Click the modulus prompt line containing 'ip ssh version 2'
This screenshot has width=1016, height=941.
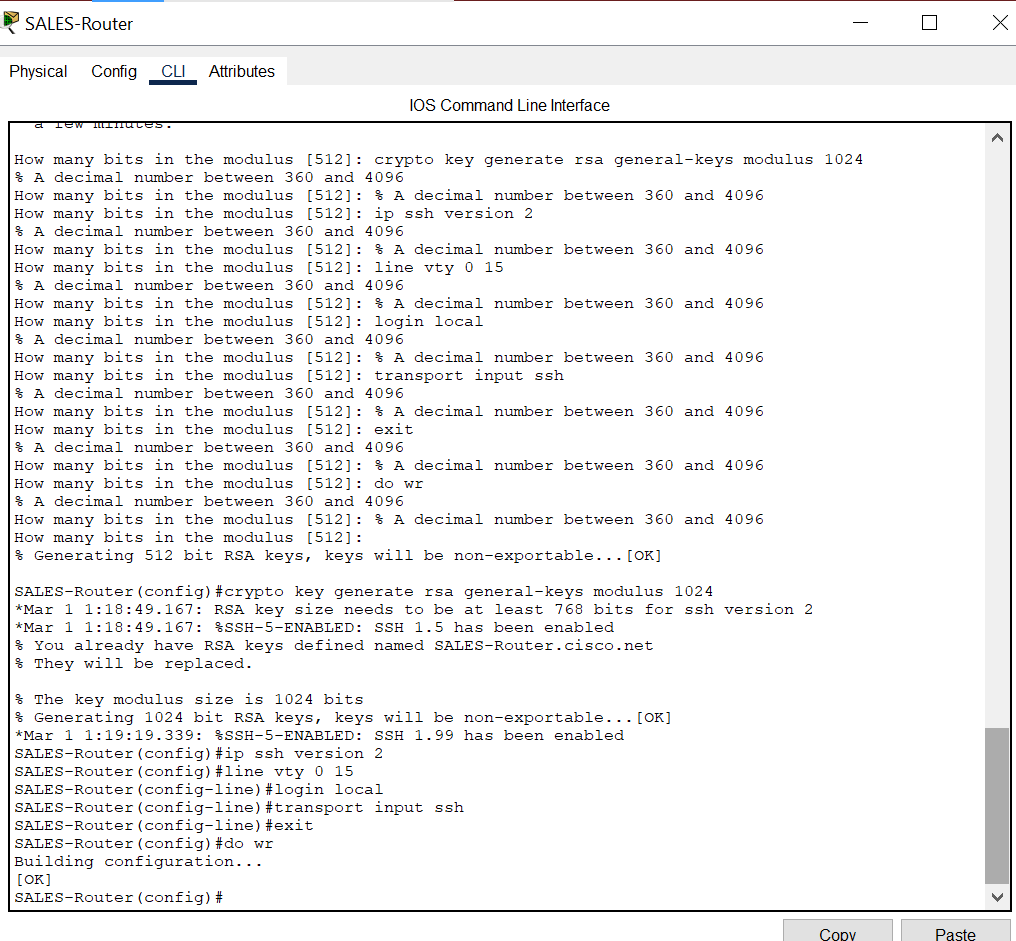[273, 214]
